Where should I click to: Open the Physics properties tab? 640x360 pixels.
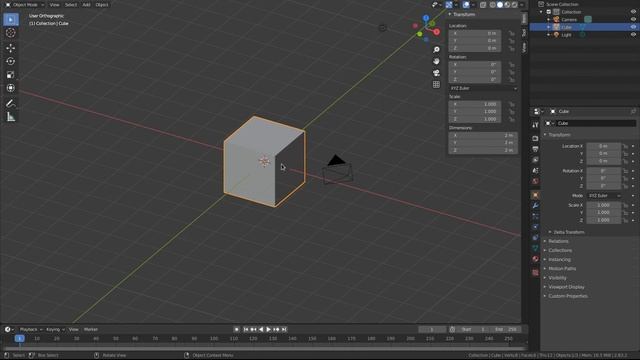point(535,227)
